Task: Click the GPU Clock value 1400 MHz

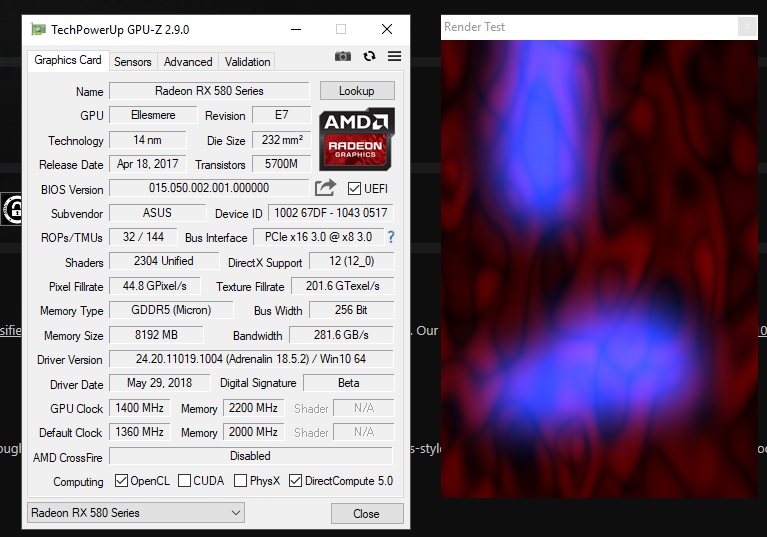Action: click(139, 408)
